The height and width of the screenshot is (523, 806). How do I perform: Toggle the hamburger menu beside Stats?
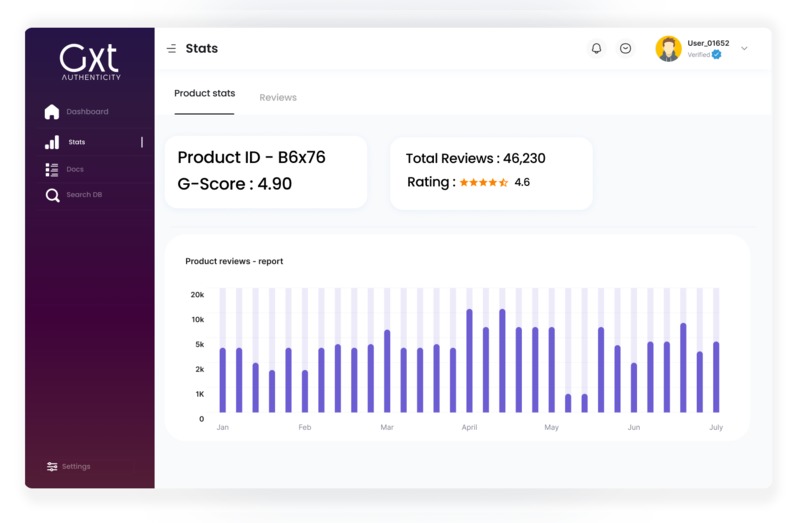[171, 48]
